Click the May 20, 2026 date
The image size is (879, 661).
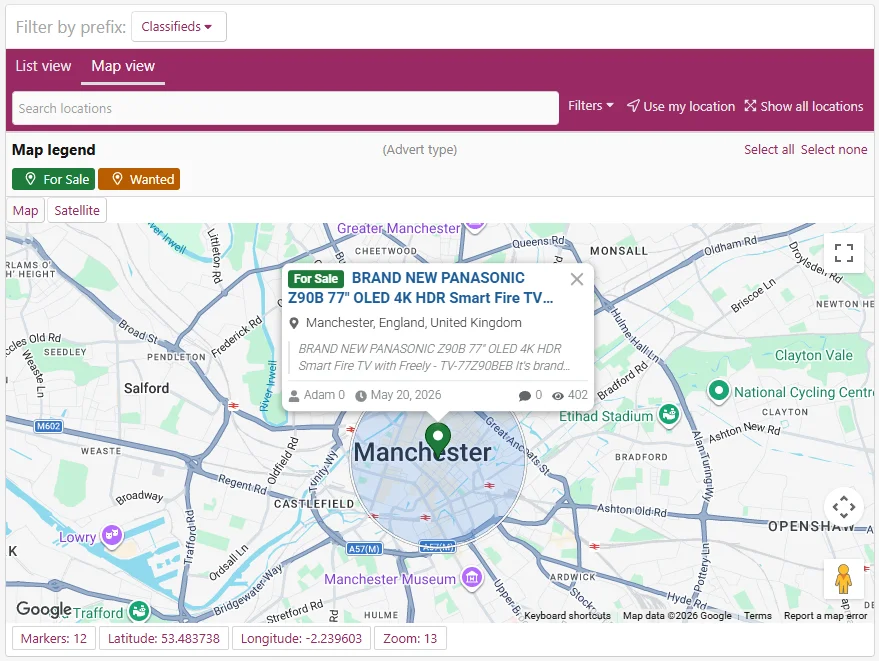(x=406, y=395)
